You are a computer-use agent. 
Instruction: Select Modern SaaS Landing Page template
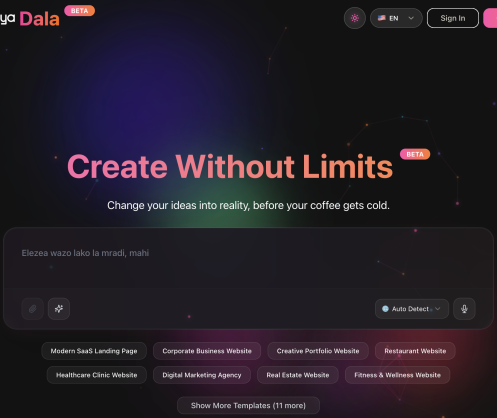[94, 351]
